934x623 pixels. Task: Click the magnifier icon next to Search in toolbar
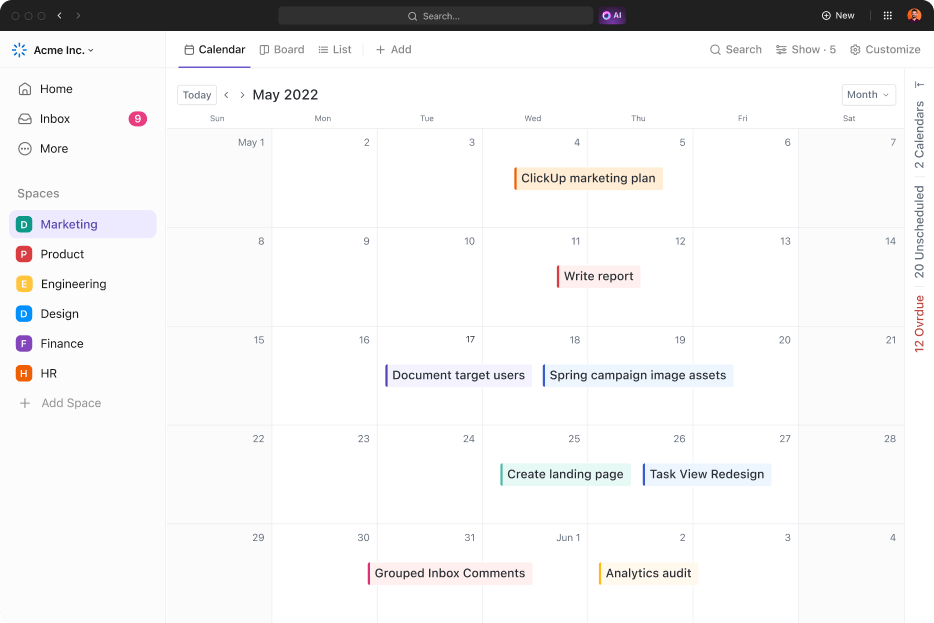tap(715, 50)
